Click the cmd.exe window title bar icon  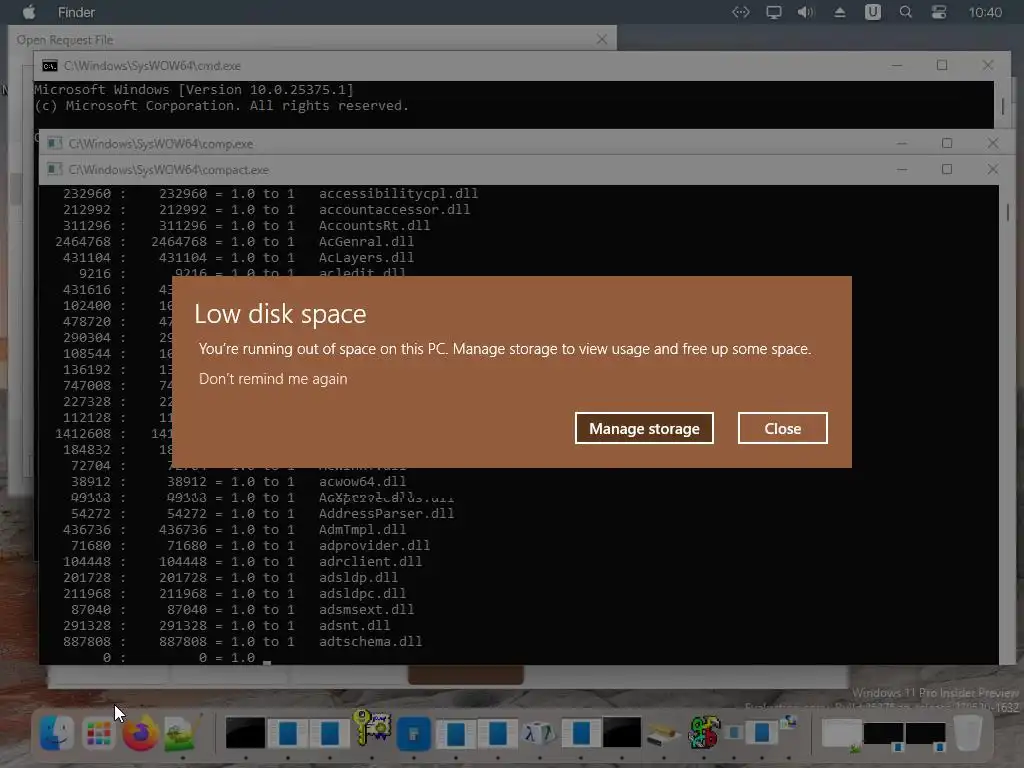click(50, 66)
